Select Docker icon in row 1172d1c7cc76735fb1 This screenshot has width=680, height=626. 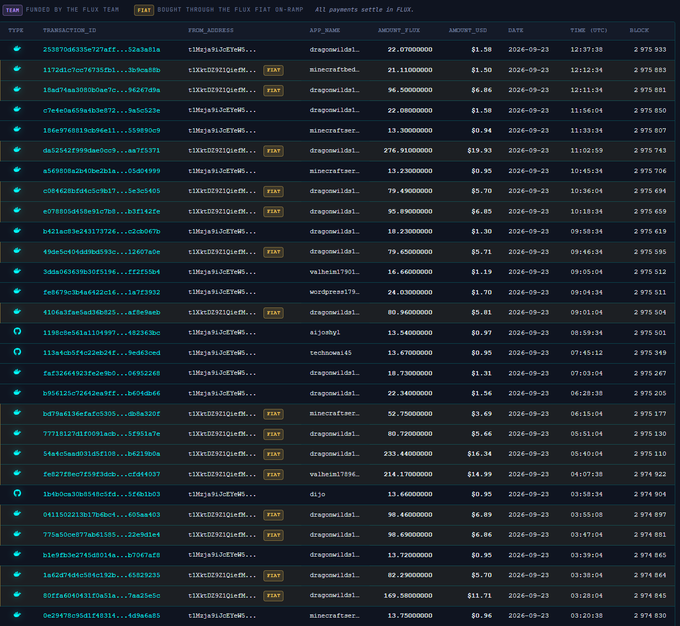[x=17, y=69]
